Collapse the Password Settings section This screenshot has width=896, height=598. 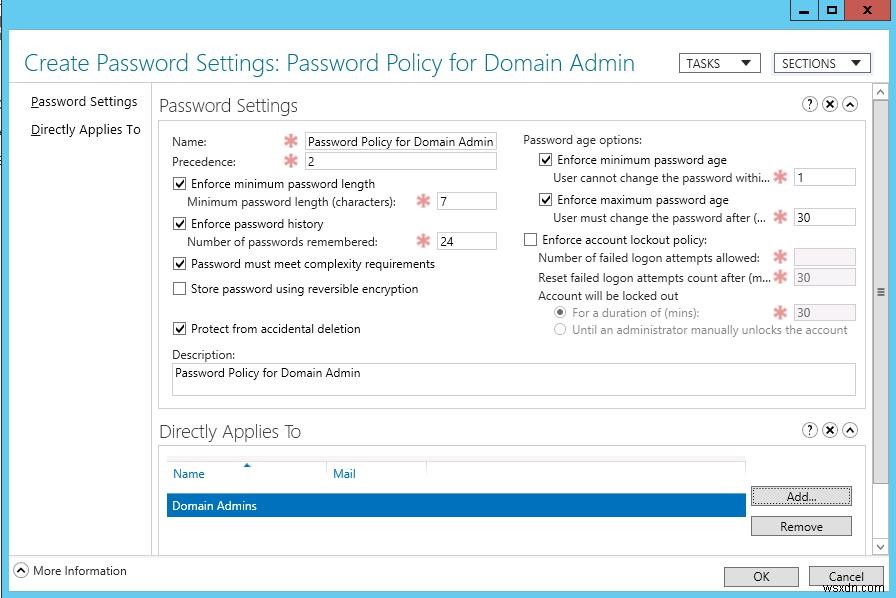tap(849, 105)
